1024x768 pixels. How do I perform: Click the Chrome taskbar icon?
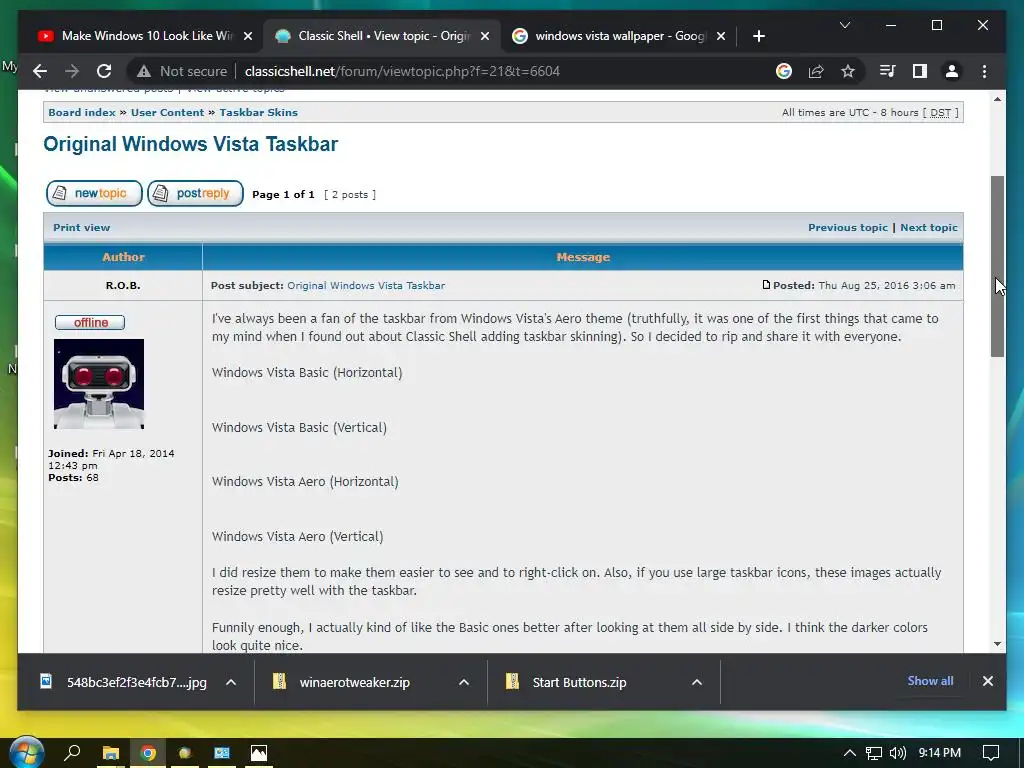coord(148,753)
